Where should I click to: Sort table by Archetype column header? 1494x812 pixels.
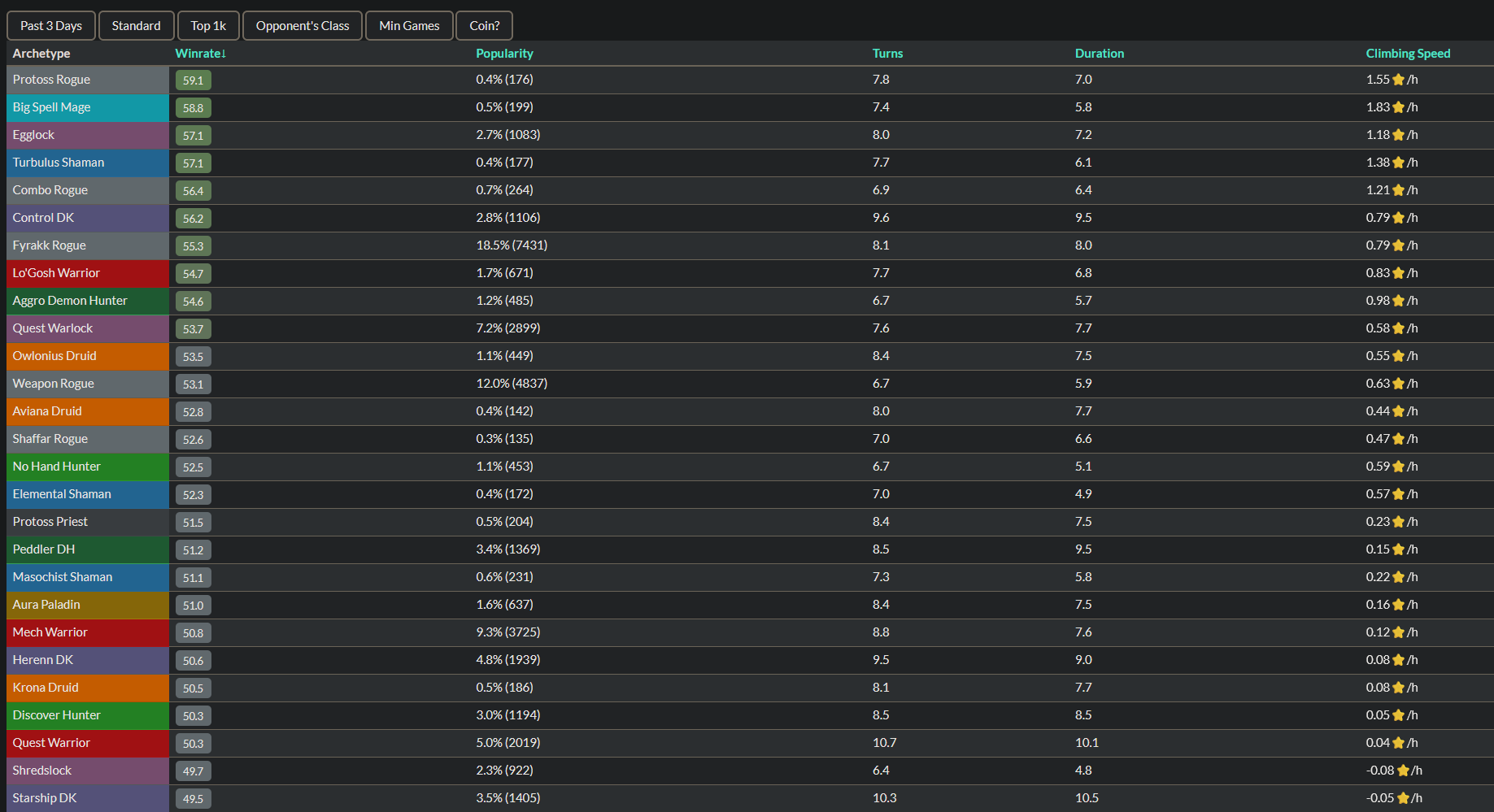tap(41, 54)
